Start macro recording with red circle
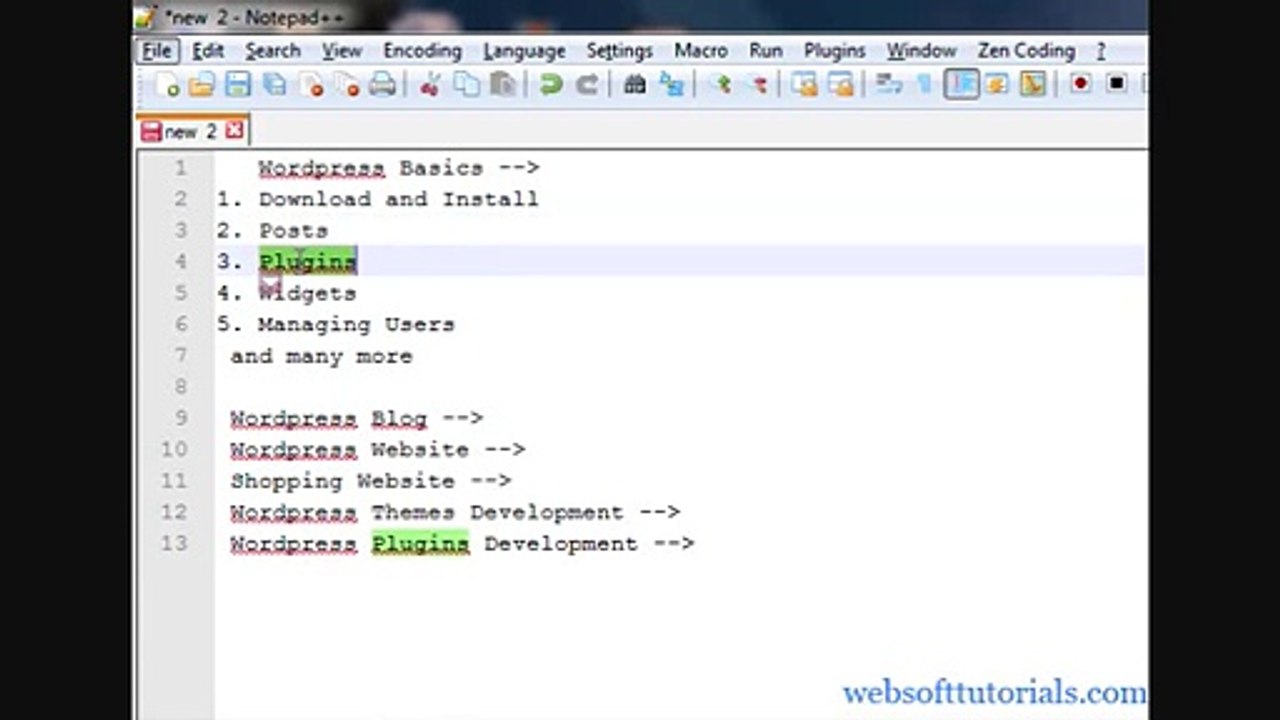The width and height of the screenshot is (1280, 720). click(x=1081, y=85)
